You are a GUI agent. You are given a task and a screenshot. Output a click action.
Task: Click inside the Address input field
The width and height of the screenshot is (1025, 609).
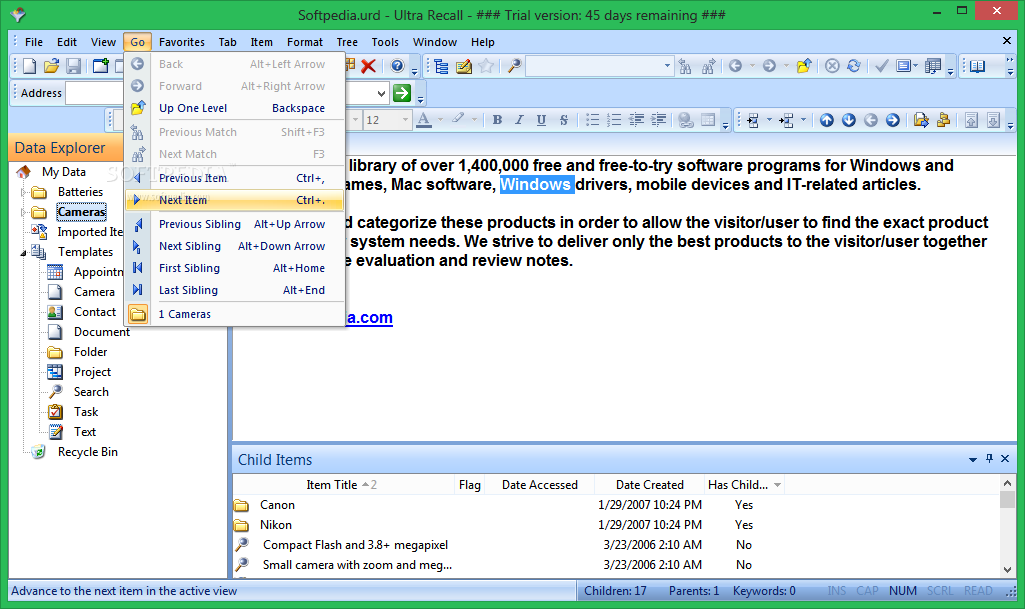tap(94, 93)
